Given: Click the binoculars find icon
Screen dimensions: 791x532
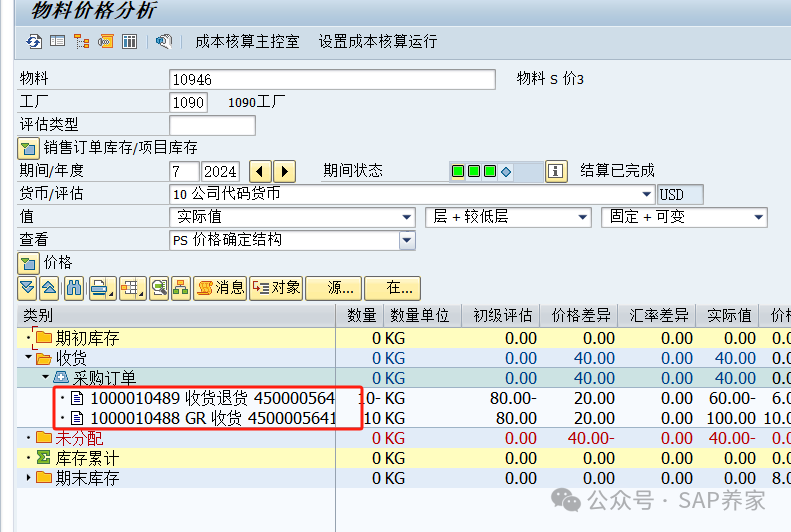Looking at the screenshot, I should [x=74, y=288].
